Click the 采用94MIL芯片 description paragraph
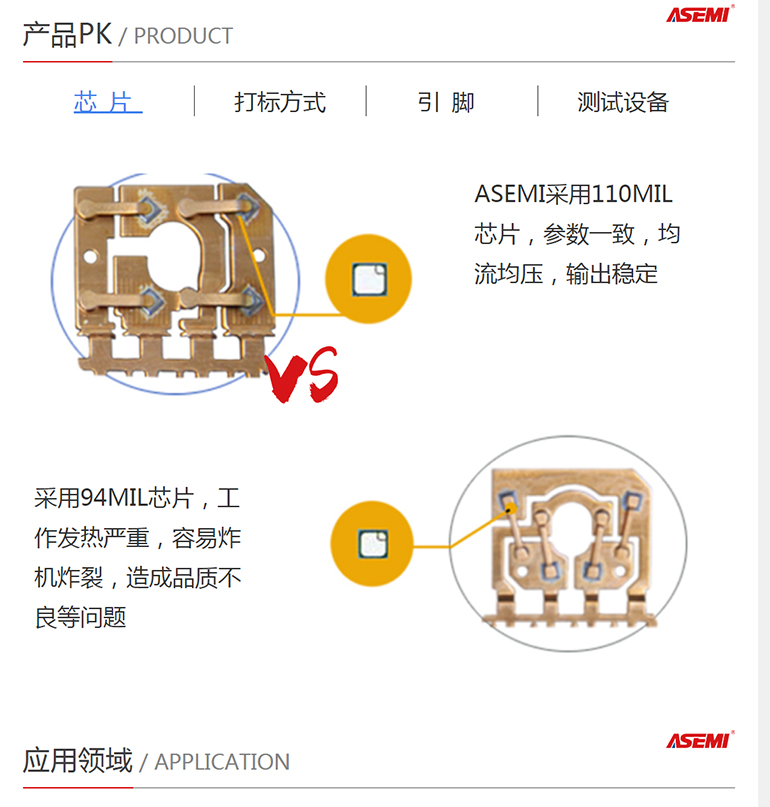Image resolution: width=770 pixels, height=807 pixels. [137, 558]
